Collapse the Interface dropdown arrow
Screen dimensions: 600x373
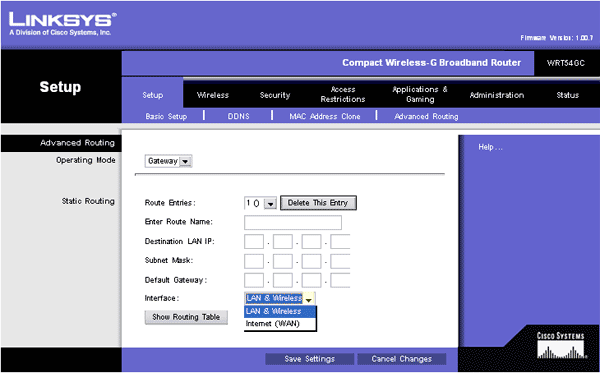click(309, 299)
